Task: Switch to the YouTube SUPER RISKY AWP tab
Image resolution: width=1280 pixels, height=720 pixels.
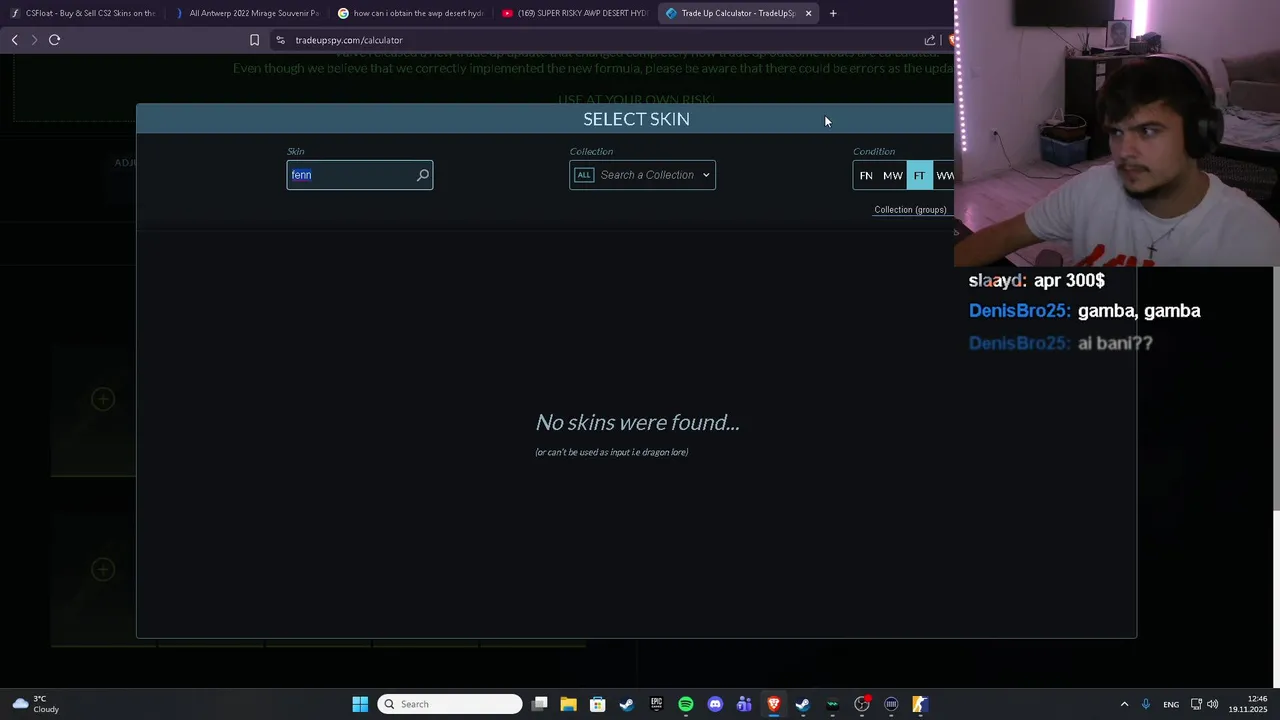Action: 575,13
